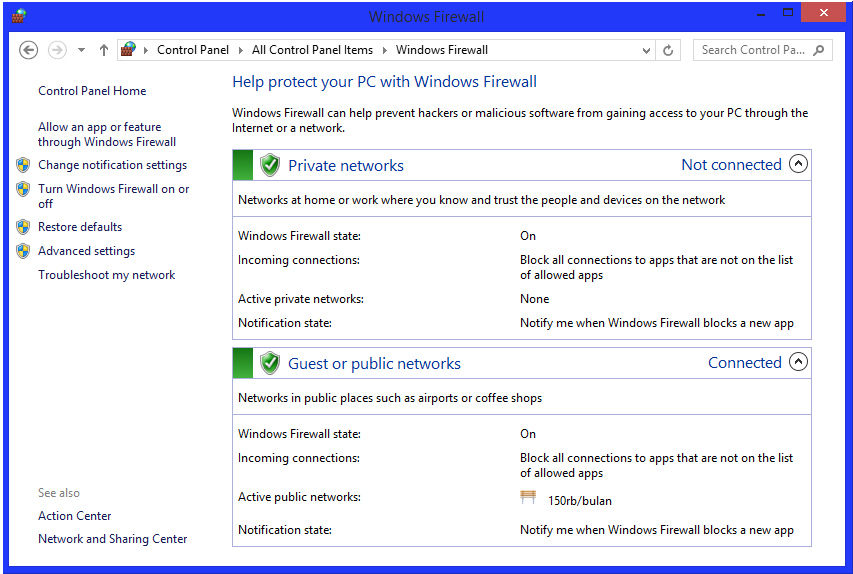Screen dimensions: 853x574
Task: Open Allow an app or feature link
Action: [107, 134]
